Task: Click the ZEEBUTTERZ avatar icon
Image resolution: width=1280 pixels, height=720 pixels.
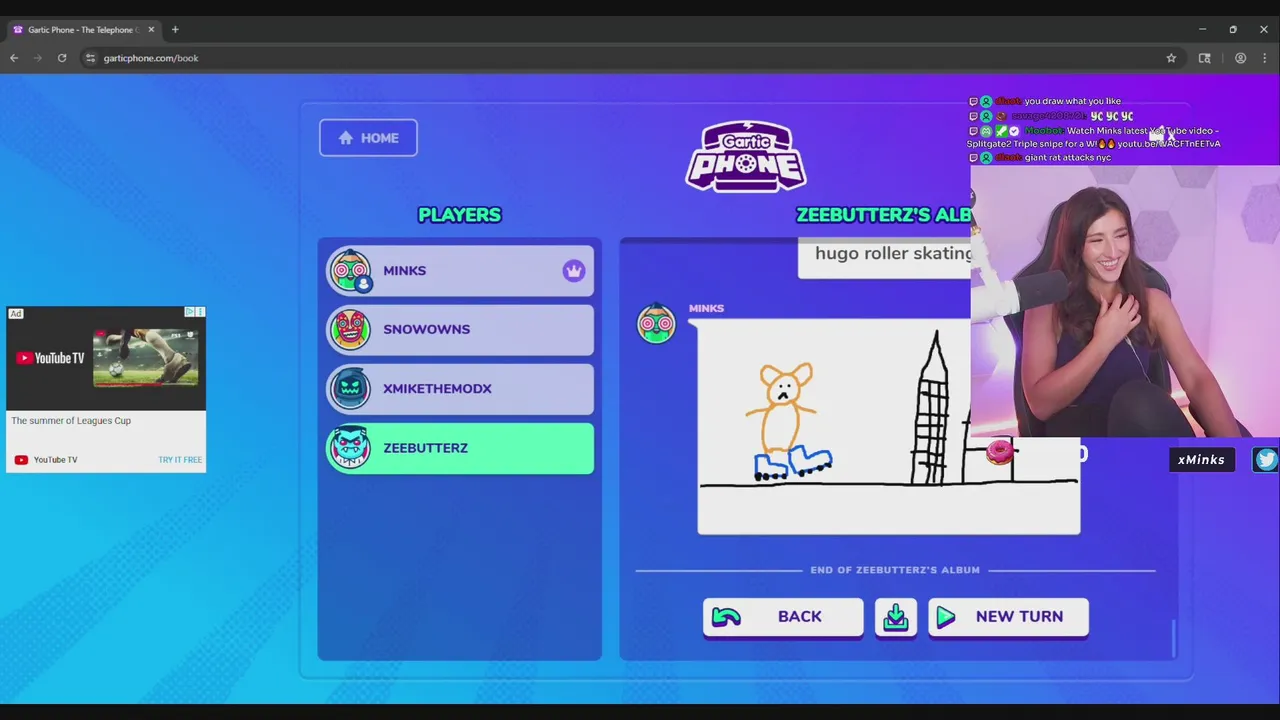Action: 351,448
